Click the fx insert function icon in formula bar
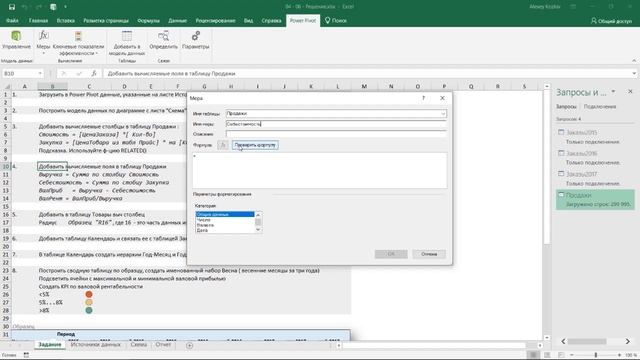Viewport: 640px width, 360px height. point(94,73)
